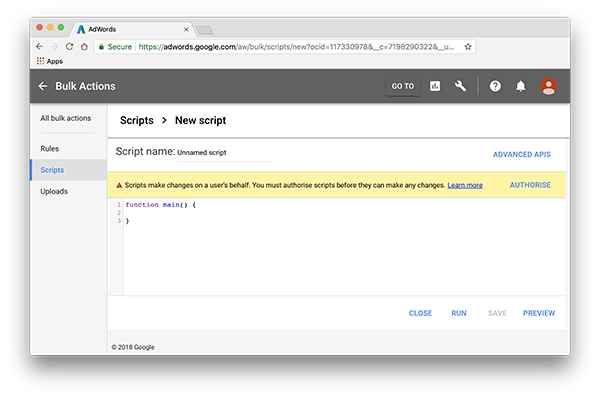Open the help question mark icon

(495, 86)
